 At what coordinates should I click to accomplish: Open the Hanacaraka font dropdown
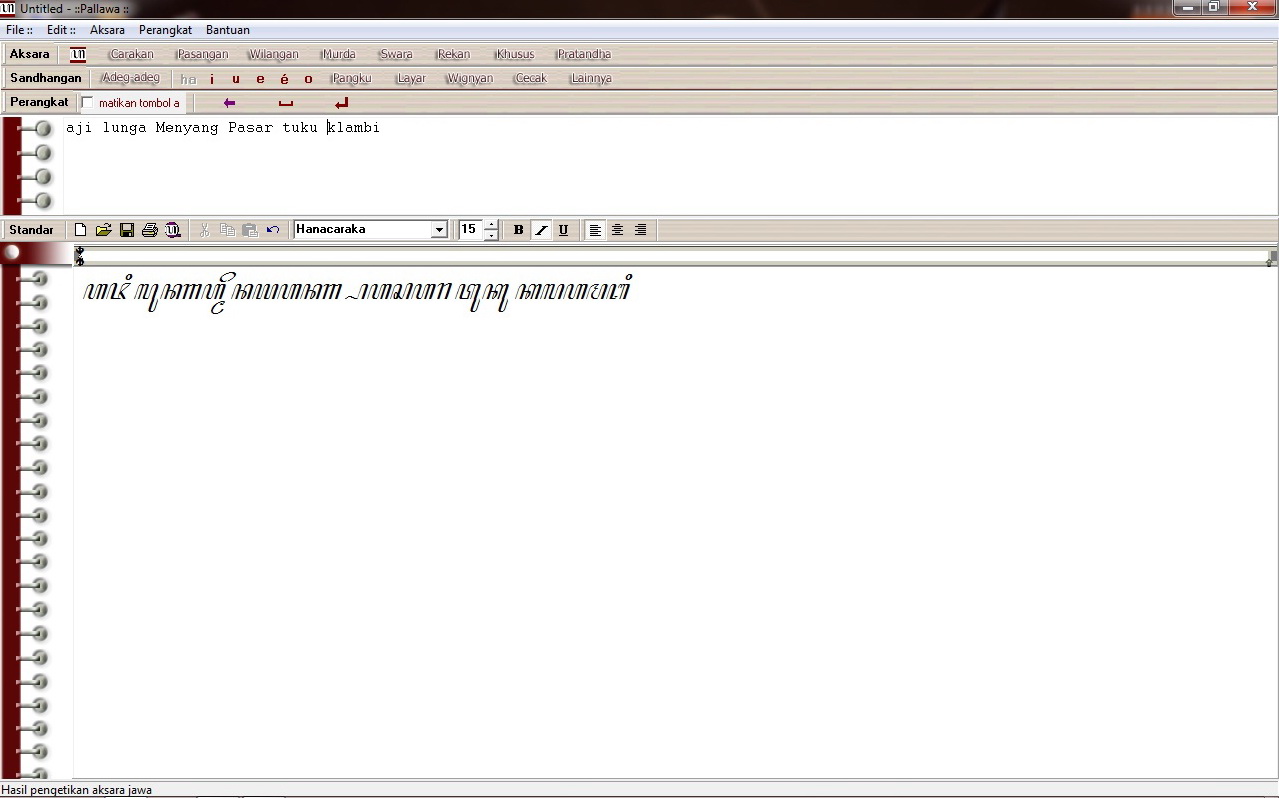pos(439,229)
